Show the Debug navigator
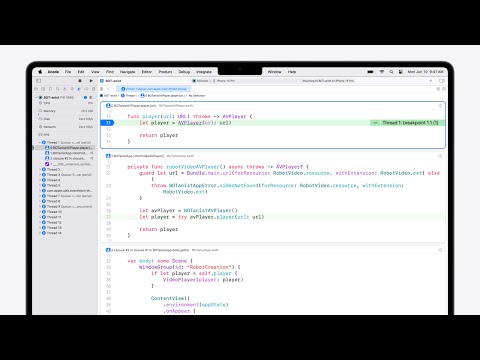 coord(79,89)
